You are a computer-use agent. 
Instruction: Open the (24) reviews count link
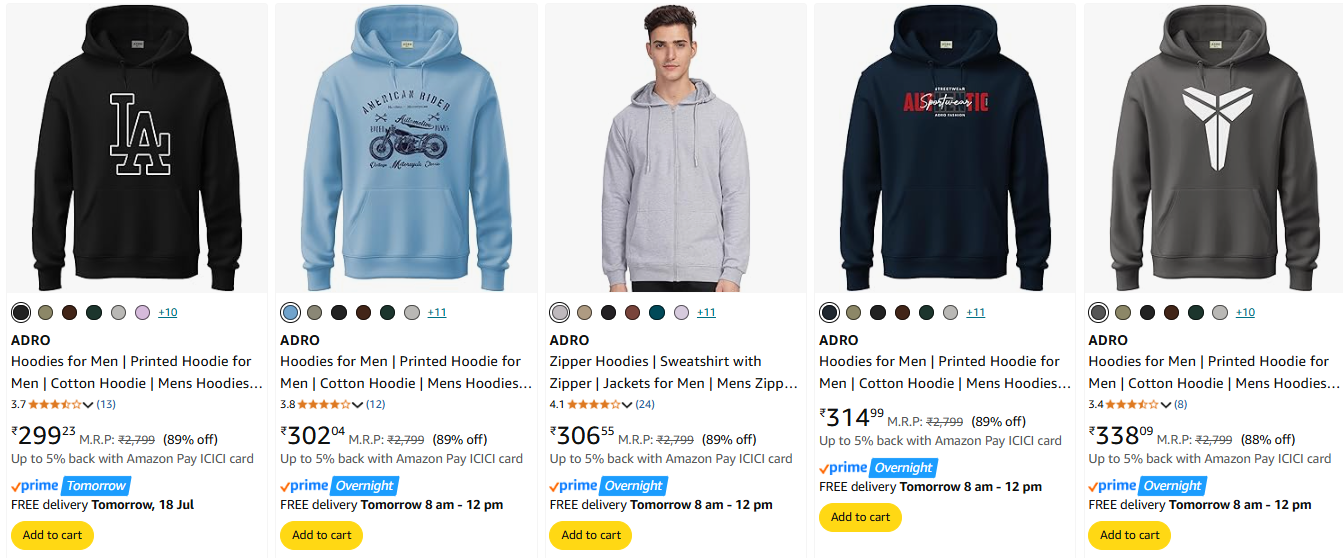(645, 405)
